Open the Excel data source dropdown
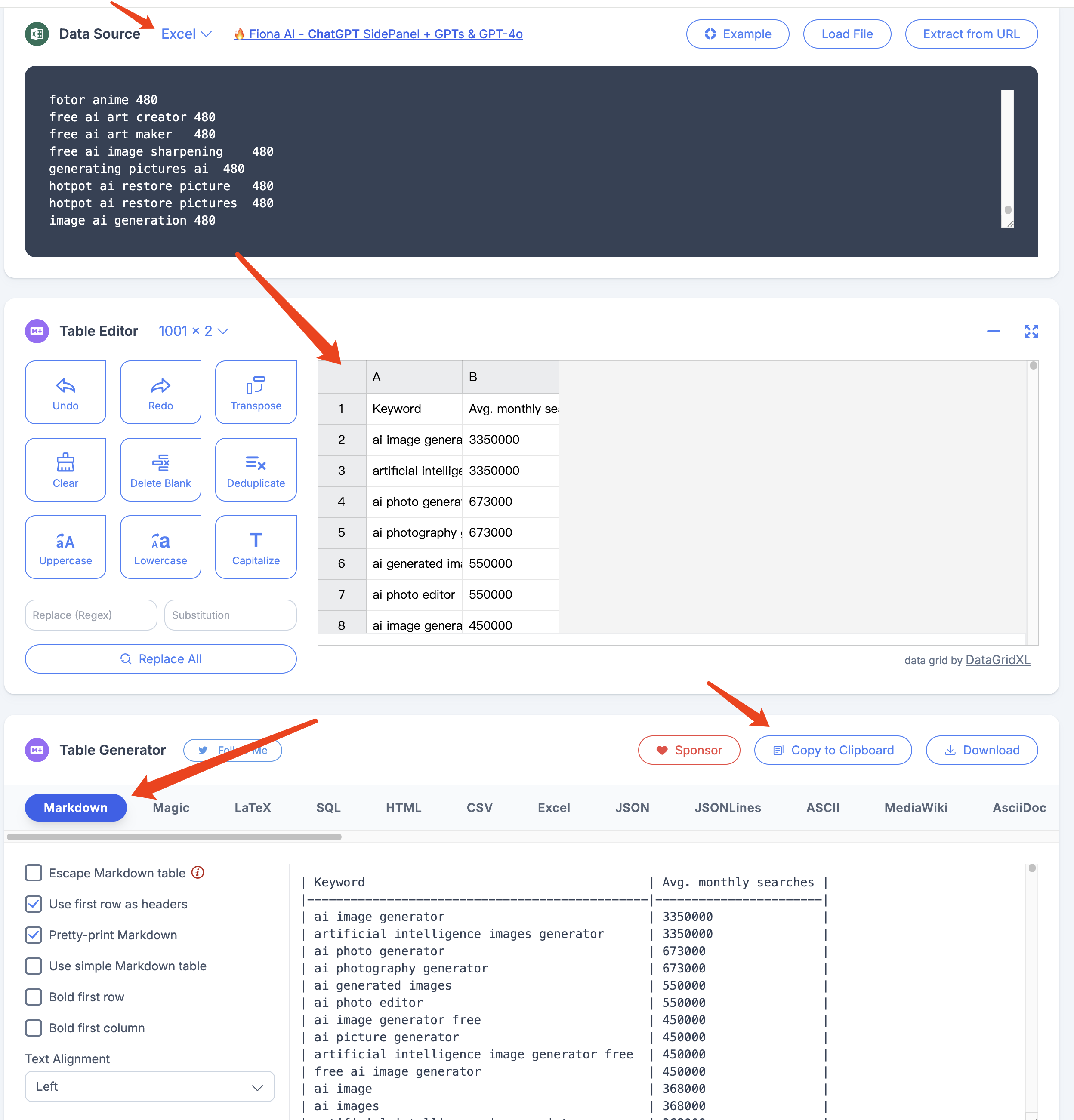 pyautogui.click(x=186, y=34)
